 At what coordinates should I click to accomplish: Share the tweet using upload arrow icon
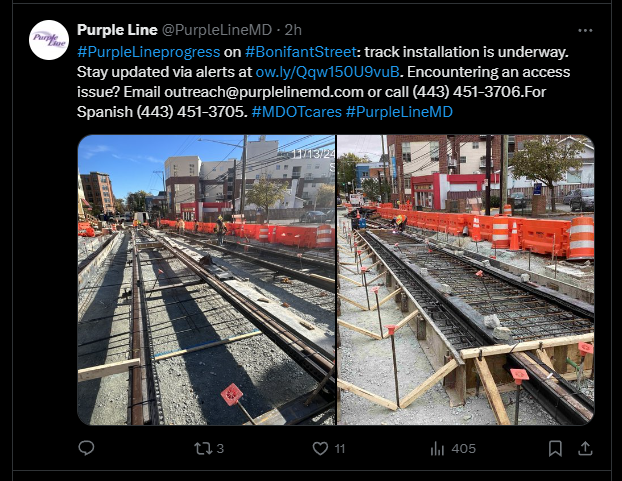point(585,448)
